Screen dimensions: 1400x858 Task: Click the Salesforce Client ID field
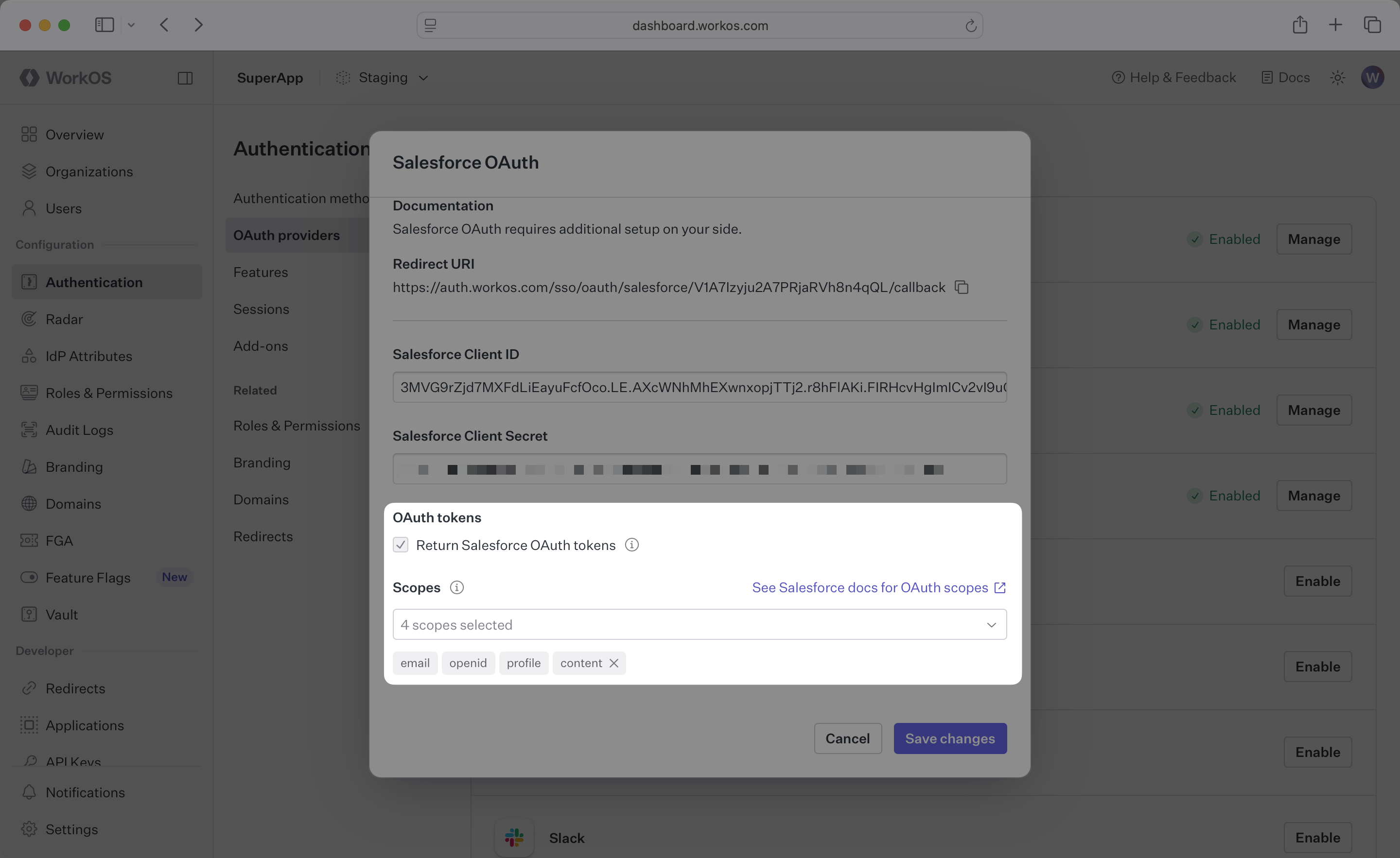pyautogui.click(x=700, y=387)
